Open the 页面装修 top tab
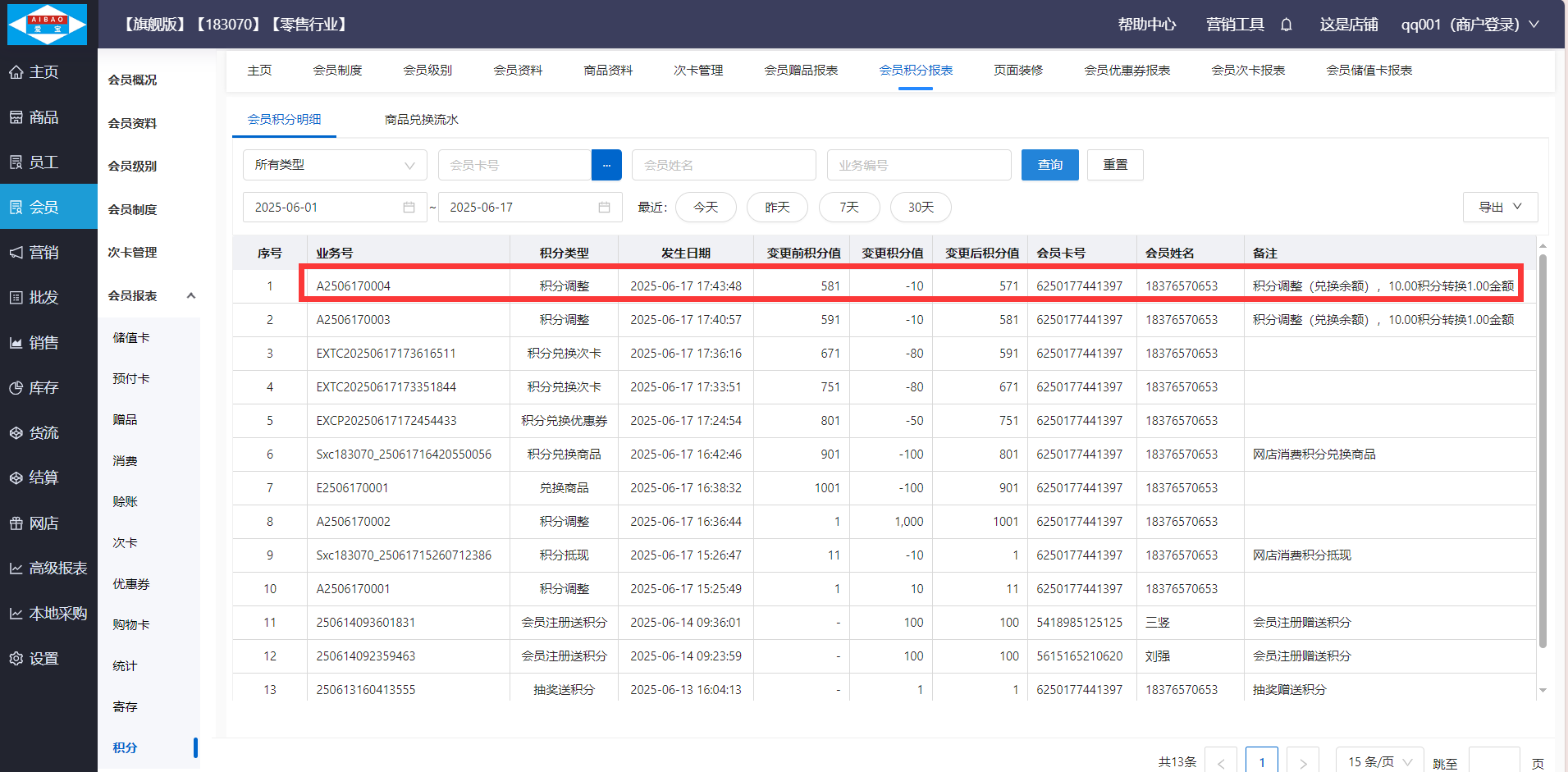This screenshot has width=1568, height=772. coord(1018,71)
